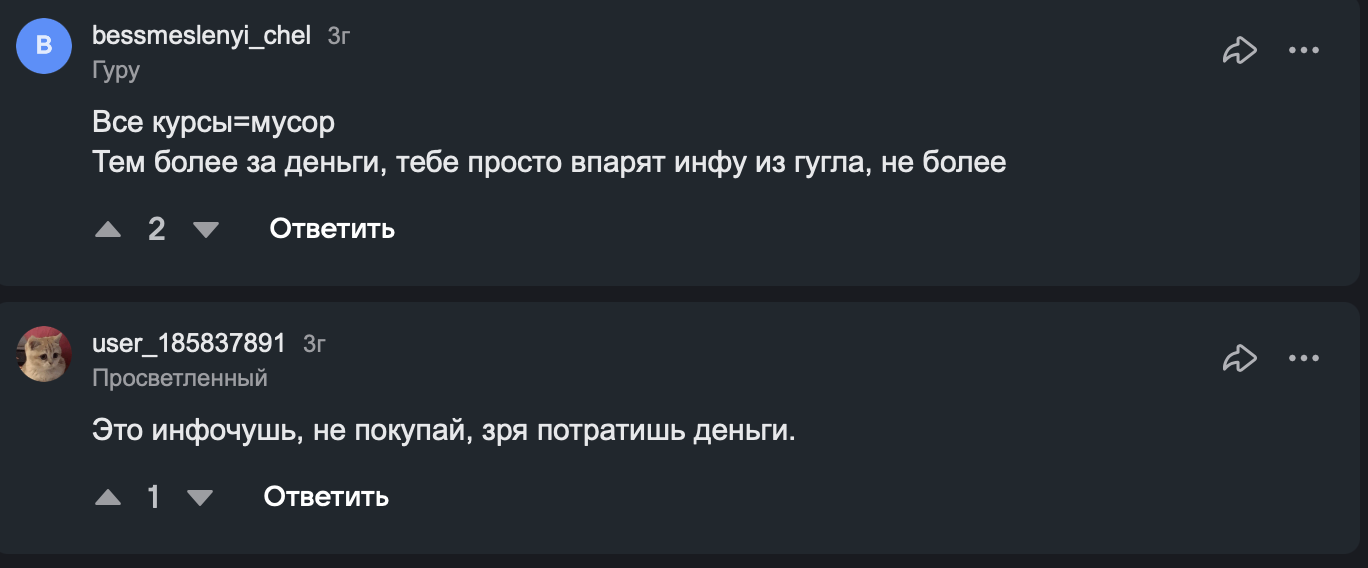This screenshot has height=568, width=1368.
Task: Click the blue "B" avatar
Action: coord(44,46)
